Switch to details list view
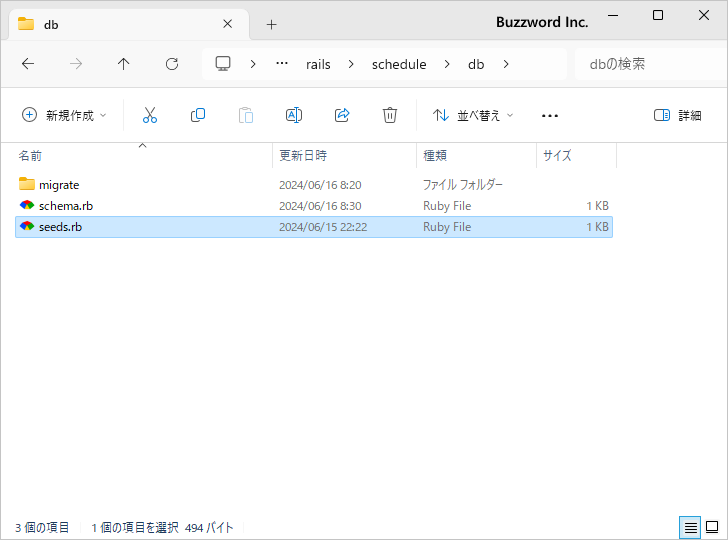 (690, 527)
